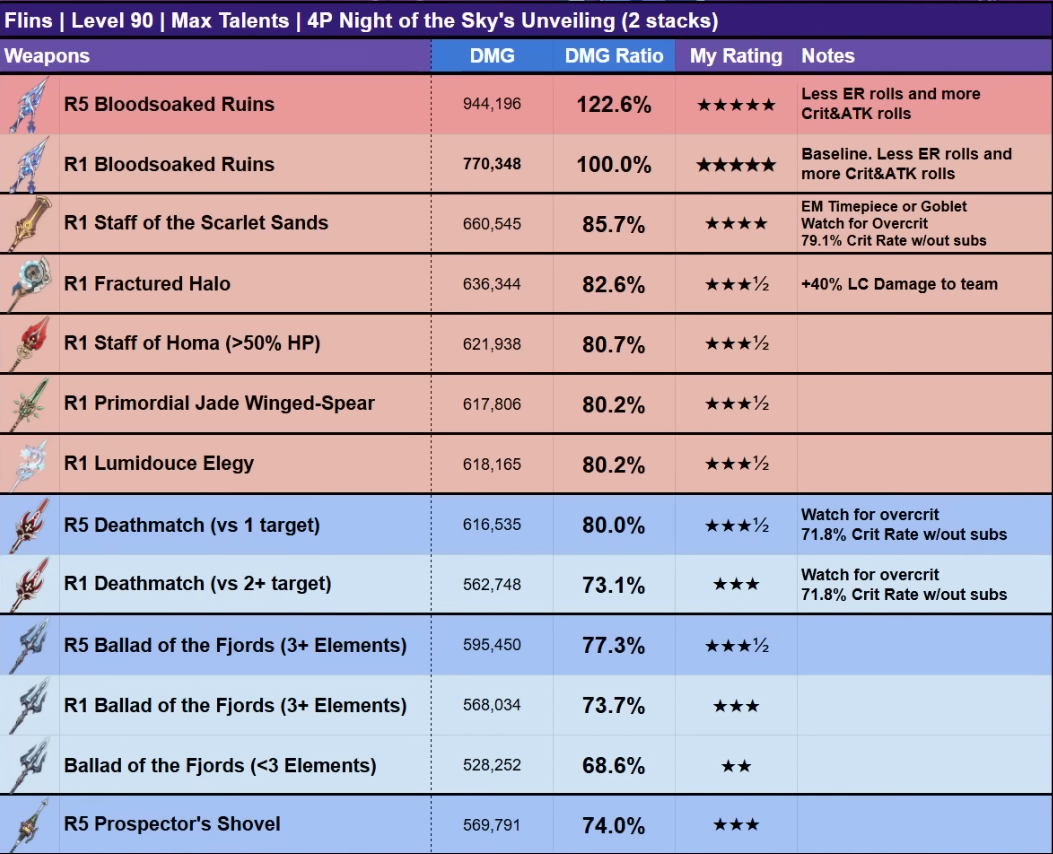Viewport: 1053px width, 854px height.
Task: Select the R5 Bloodsoaked Ruins name cell
Action: (245, 104)
